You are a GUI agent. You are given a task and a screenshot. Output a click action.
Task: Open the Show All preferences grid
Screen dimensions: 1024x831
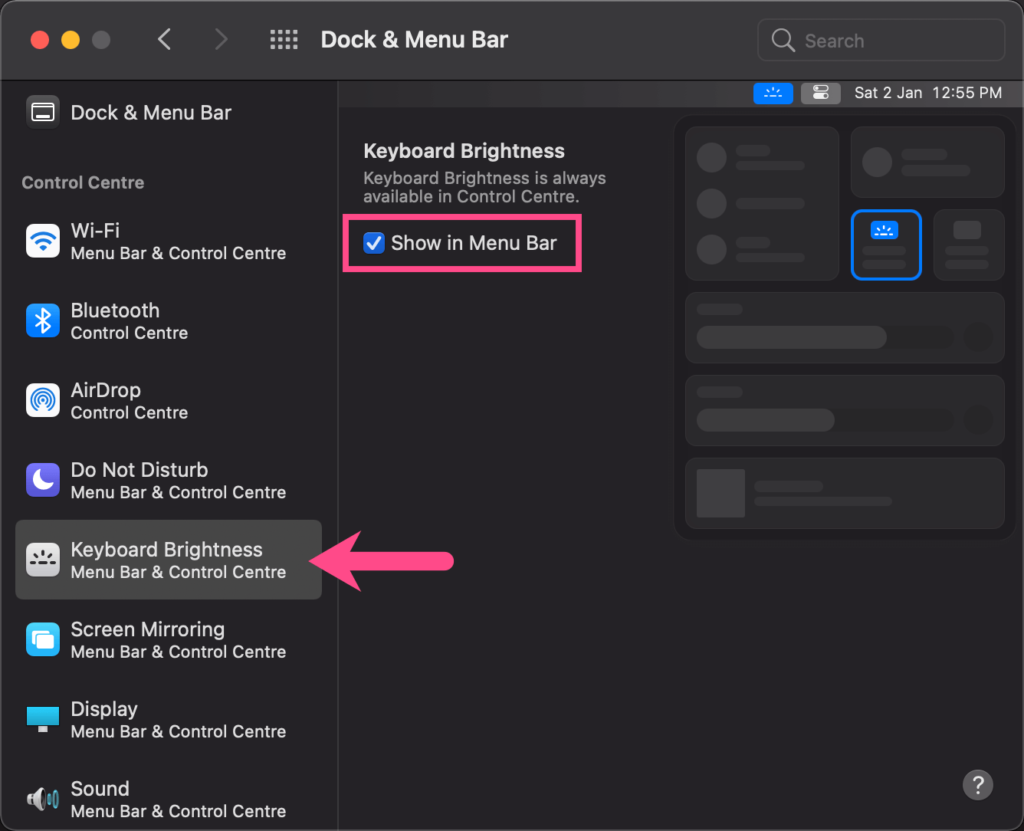[284, 39]
